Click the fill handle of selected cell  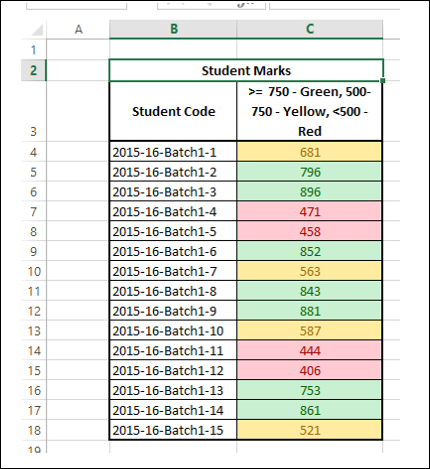click(x=382, y=81)
